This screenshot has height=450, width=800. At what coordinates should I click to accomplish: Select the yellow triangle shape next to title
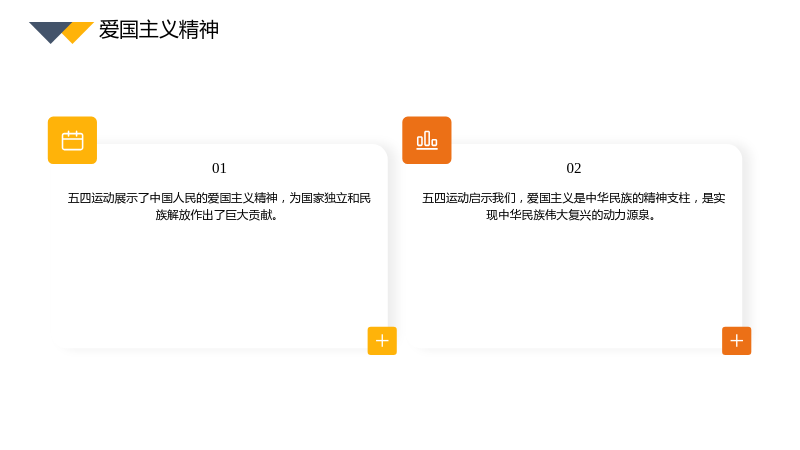[x=79, y=33]
